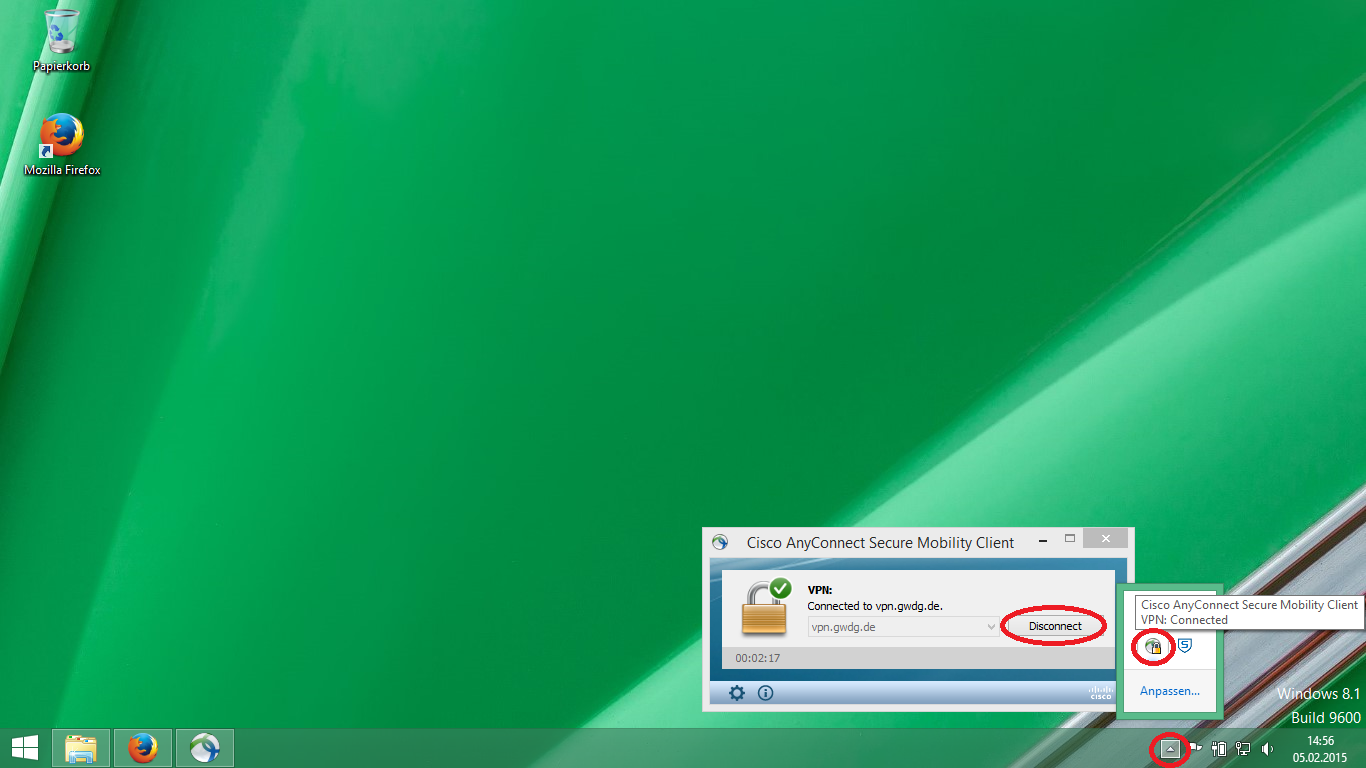
Task: Select the Mozilla Firefox desktop shortcut
Action: click(62, 145)
